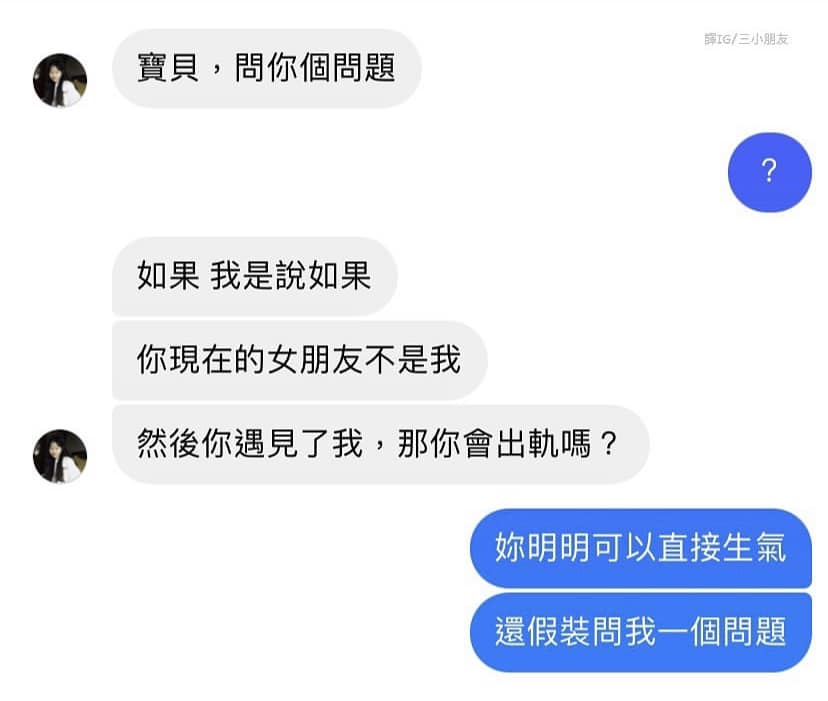Click the word 假裝 in the last reply
Viewport: 828px width, 701px height.
559,631
